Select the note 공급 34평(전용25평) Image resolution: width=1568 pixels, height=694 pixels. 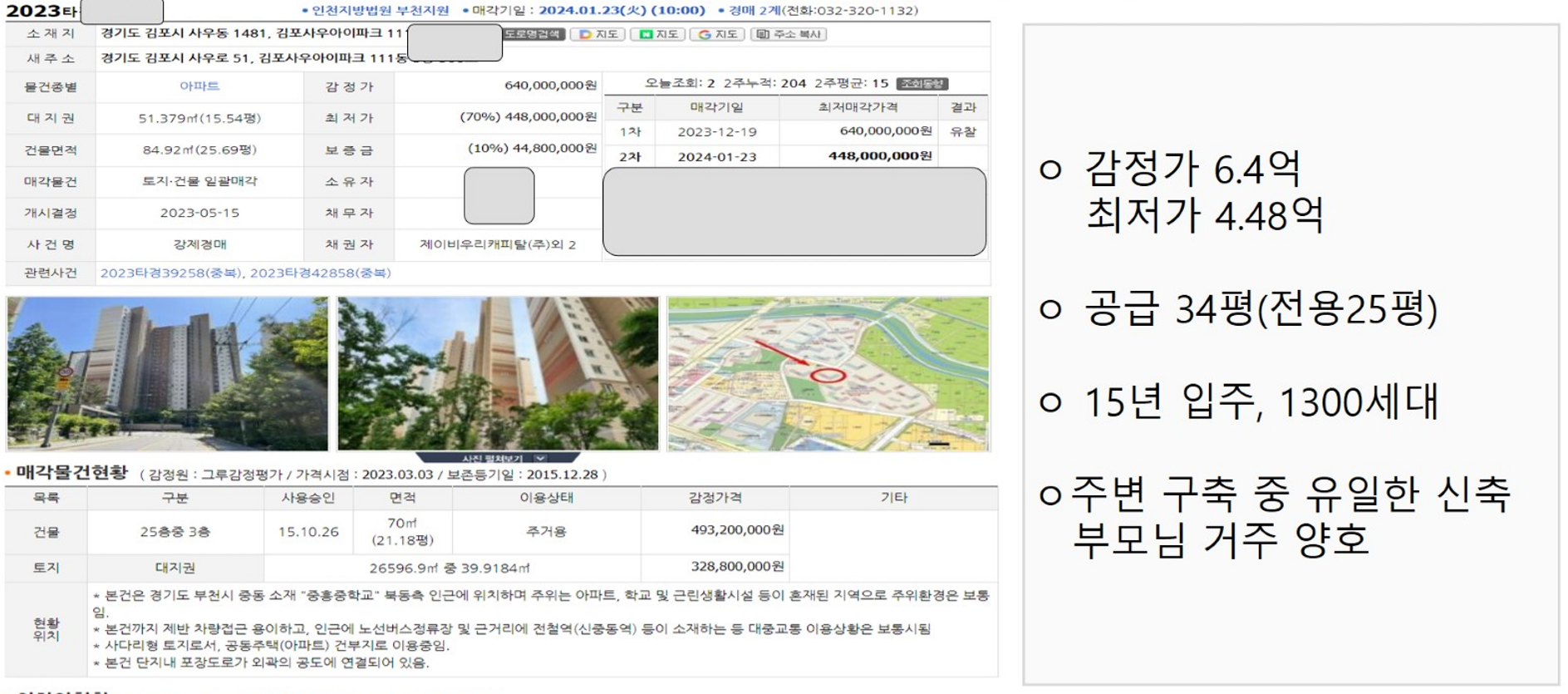click(1260, 309)
